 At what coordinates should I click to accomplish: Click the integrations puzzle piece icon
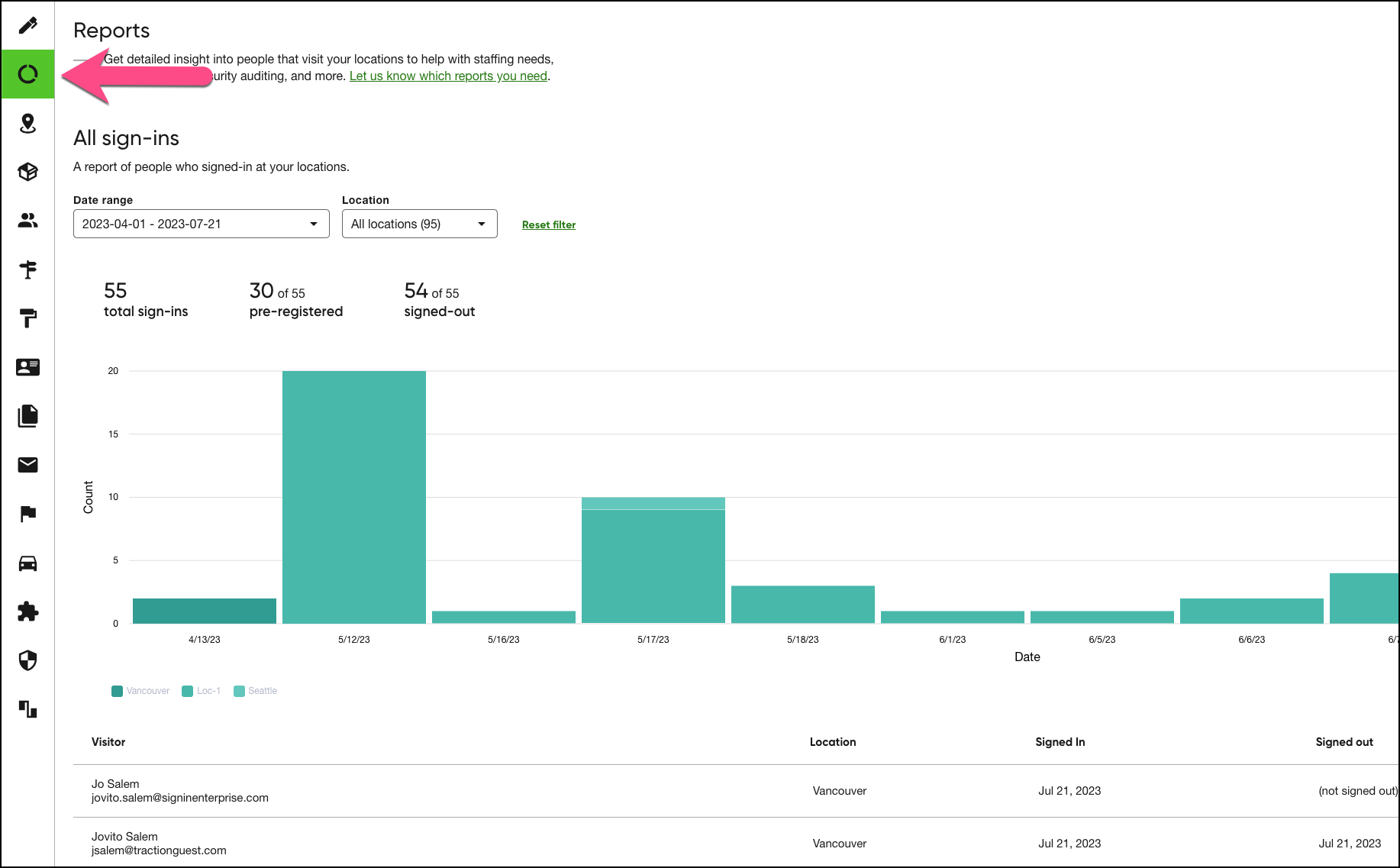27,611
